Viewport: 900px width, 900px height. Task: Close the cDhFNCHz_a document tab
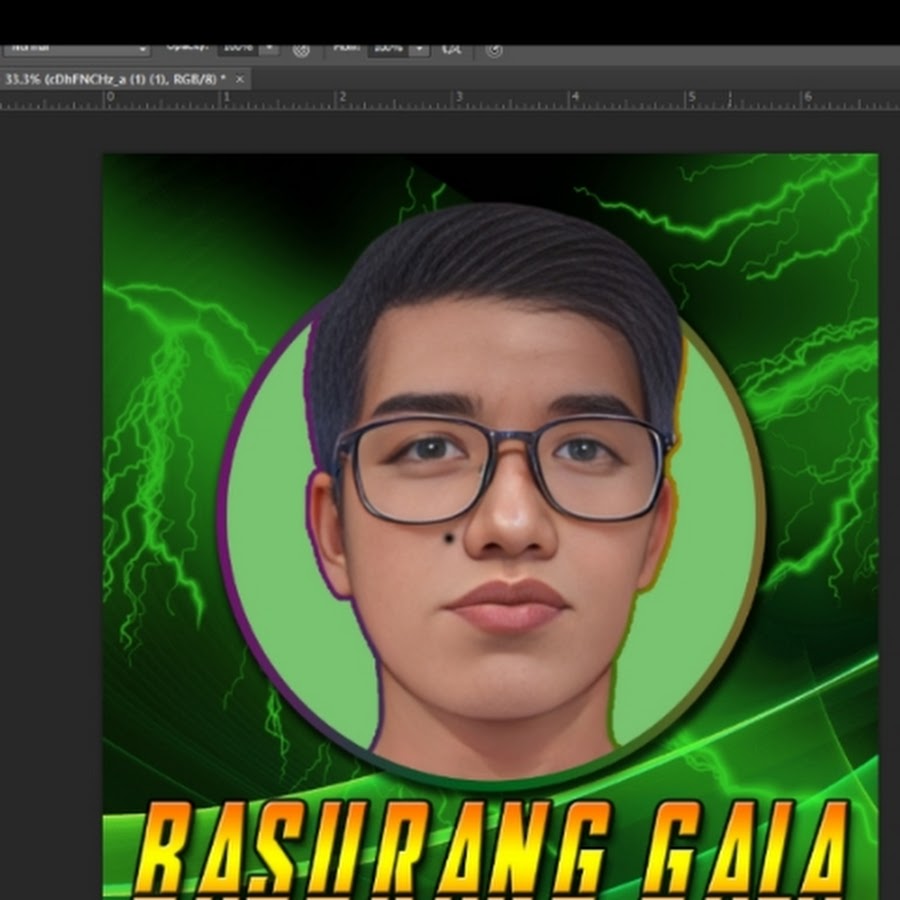(x=240, y=79)
